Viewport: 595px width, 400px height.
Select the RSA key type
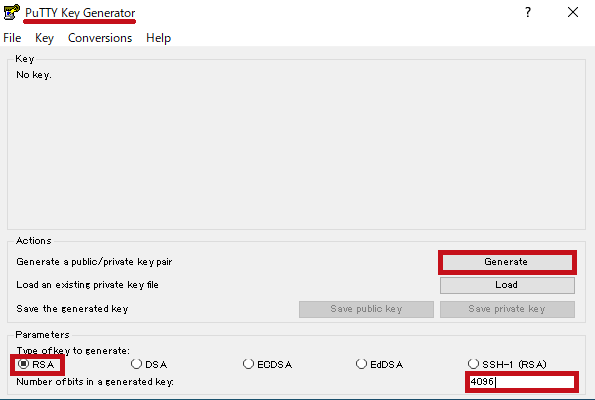click(36, 364)
